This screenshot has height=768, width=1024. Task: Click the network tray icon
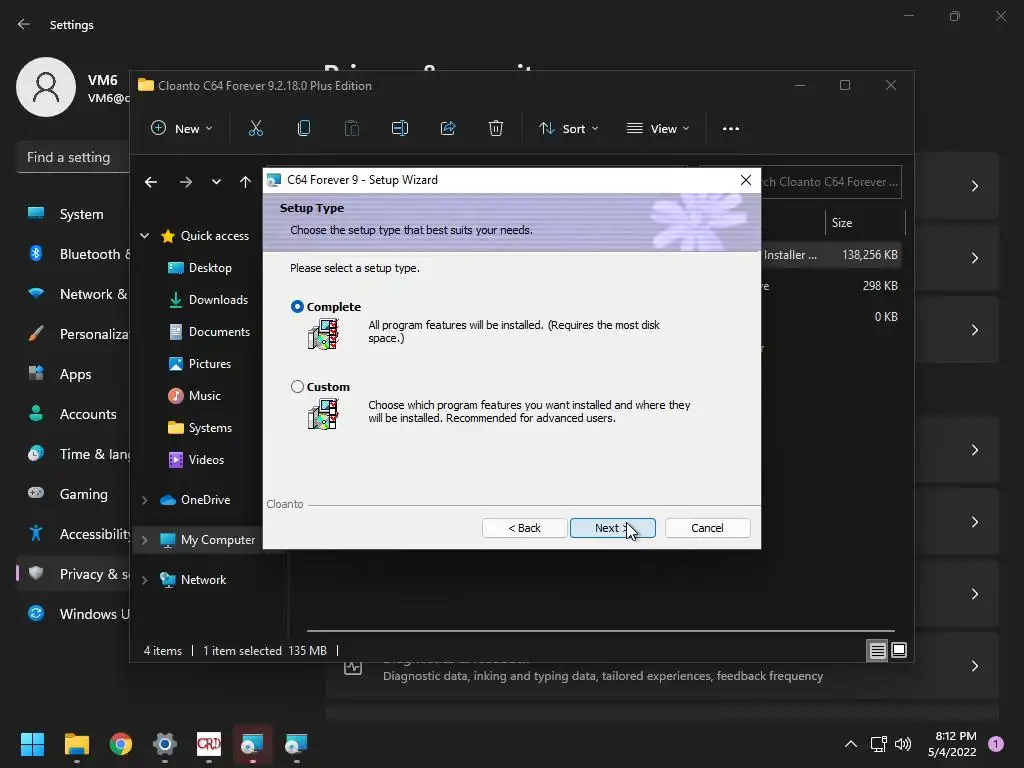tap(878, 744)
